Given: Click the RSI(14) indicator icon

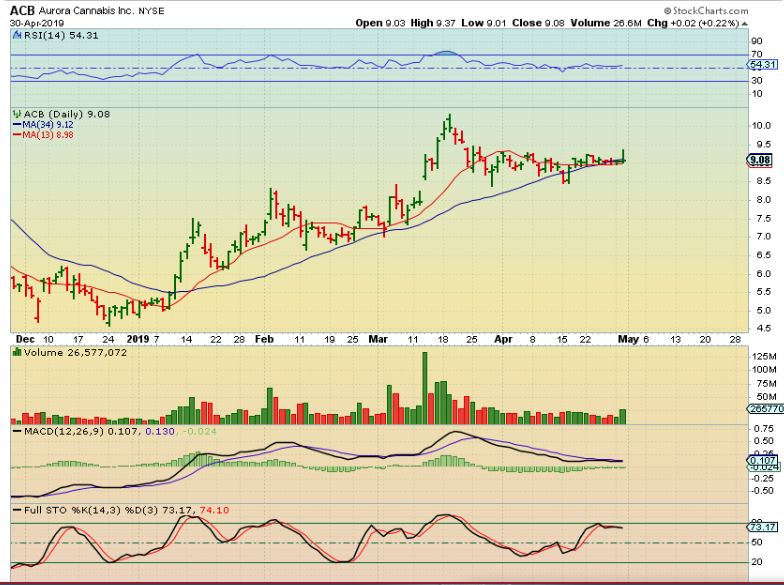Looking at the screenshot, I should pos(16,34).
